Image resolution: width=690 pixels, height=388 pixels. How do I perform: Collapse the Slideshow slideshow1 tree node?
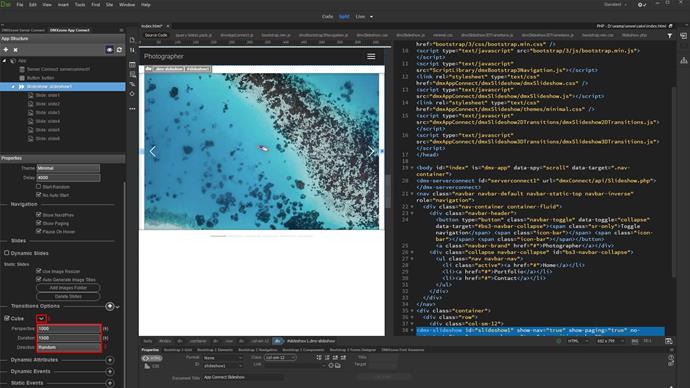13,87
